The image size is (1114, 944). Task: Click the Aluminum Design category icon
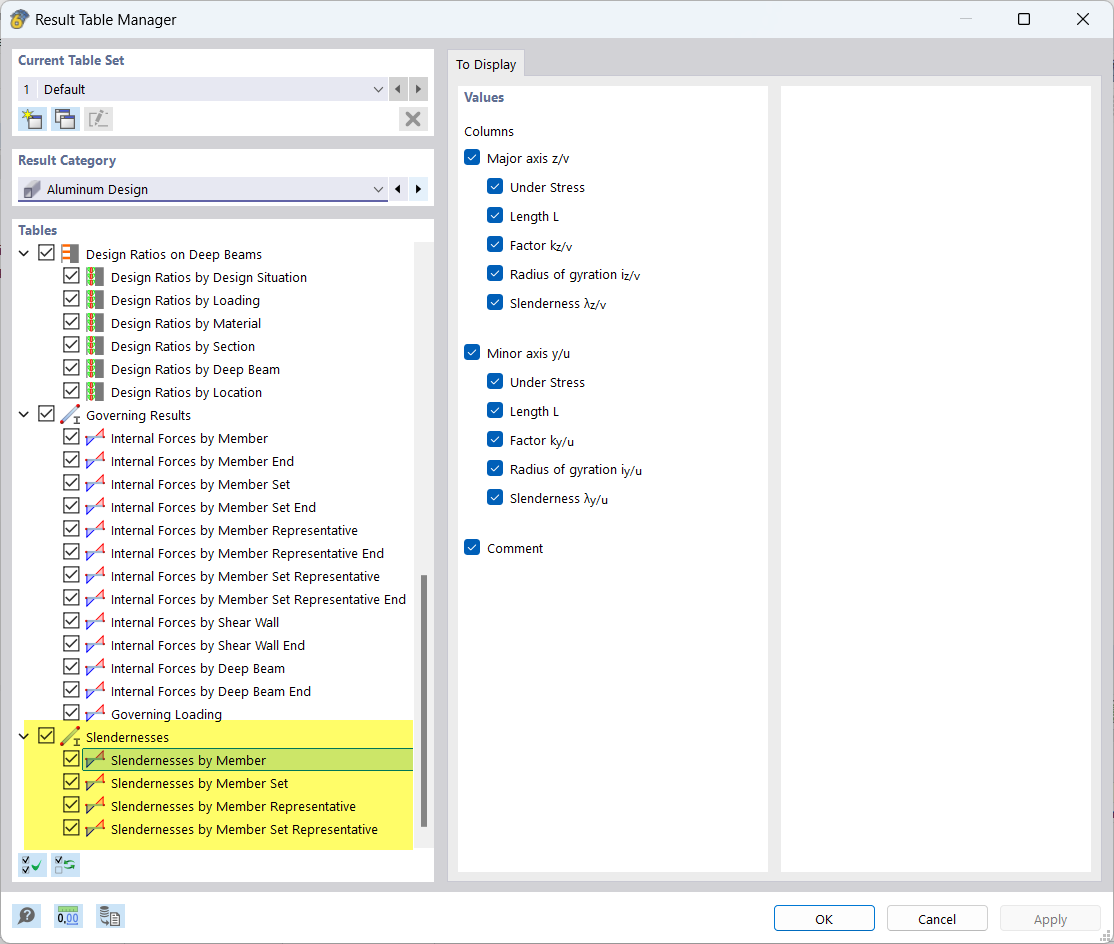pyautogui.click(x=31, y=190)
